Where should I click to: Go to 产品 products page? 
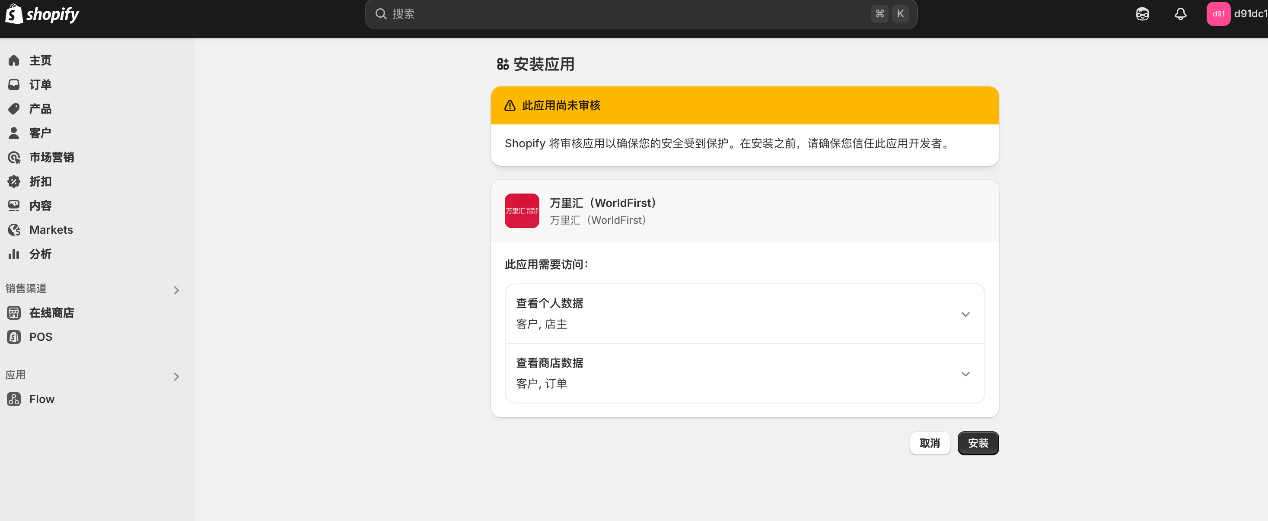pyautogui.click(x=40, y=109)
